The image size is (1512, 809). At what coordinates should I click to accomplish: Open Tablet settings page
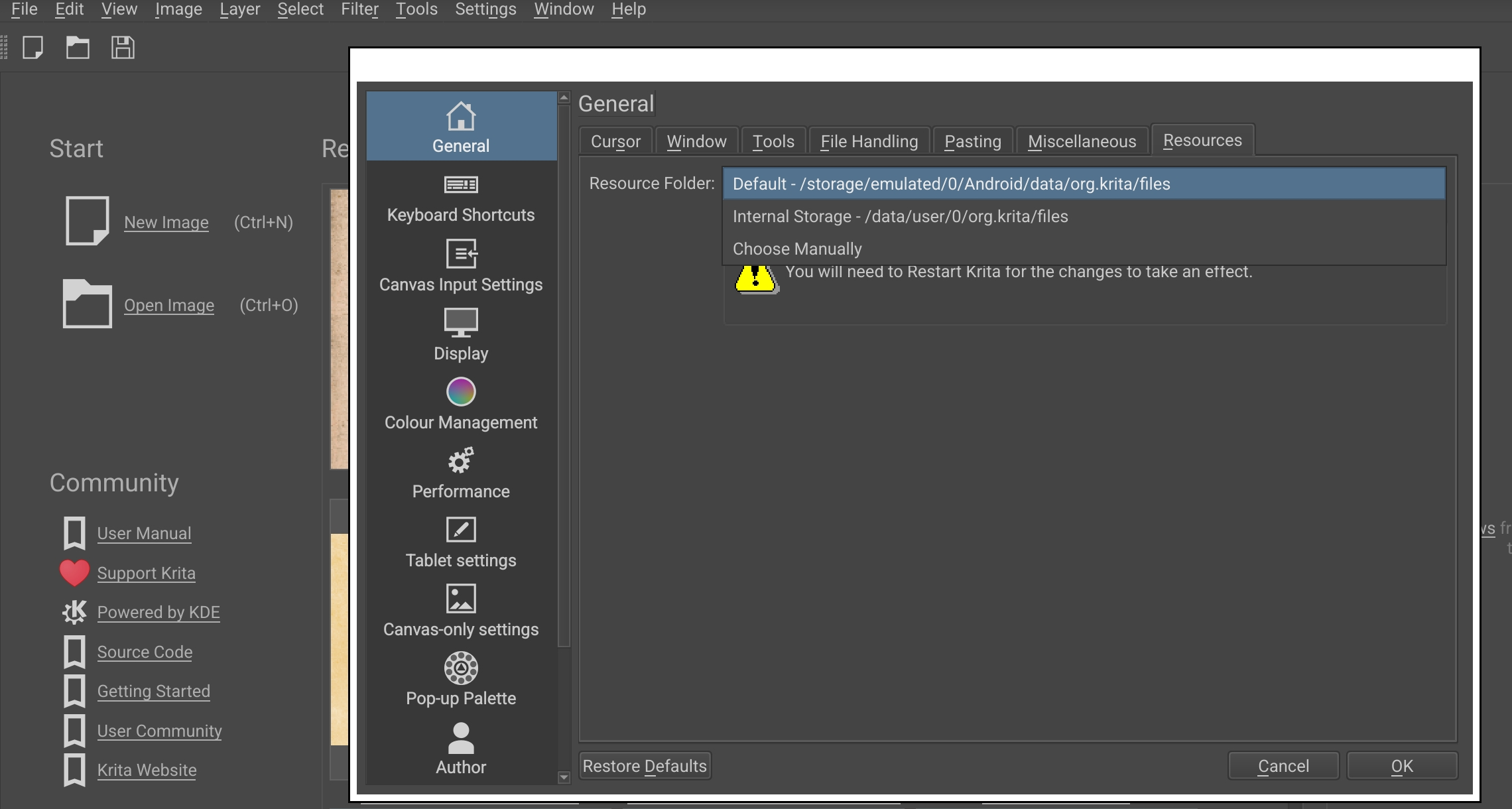click(461, 542)
